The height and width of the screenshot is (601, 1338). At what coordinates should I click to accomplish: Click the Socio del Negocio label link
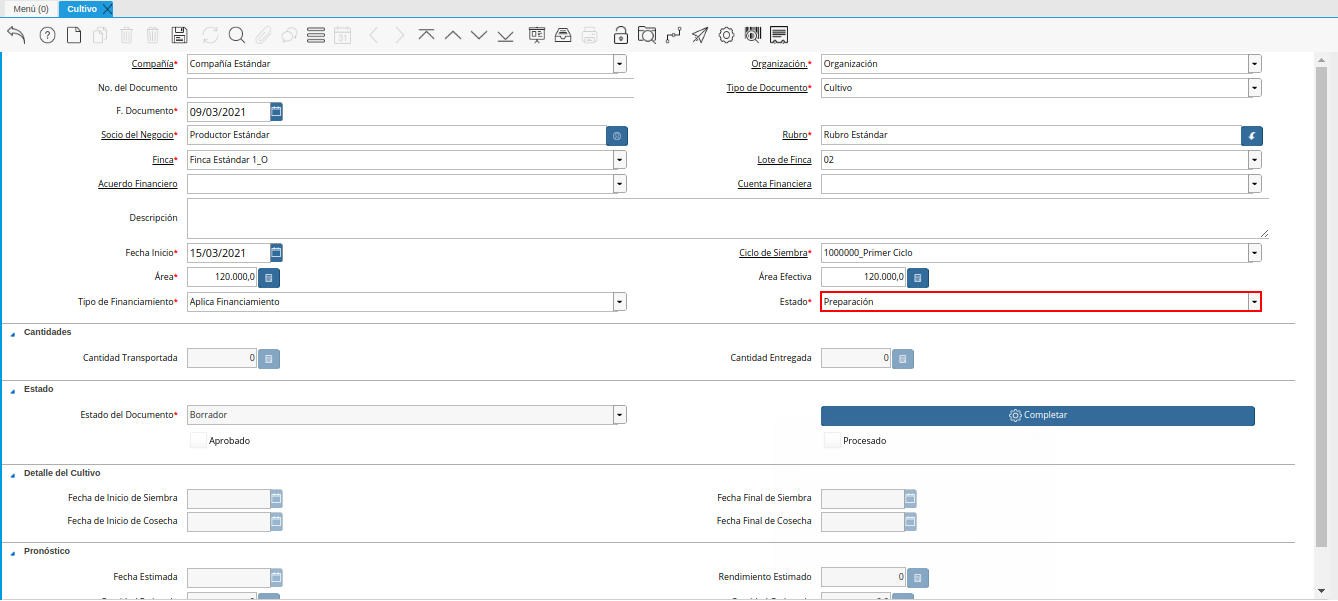click(137, 135)
